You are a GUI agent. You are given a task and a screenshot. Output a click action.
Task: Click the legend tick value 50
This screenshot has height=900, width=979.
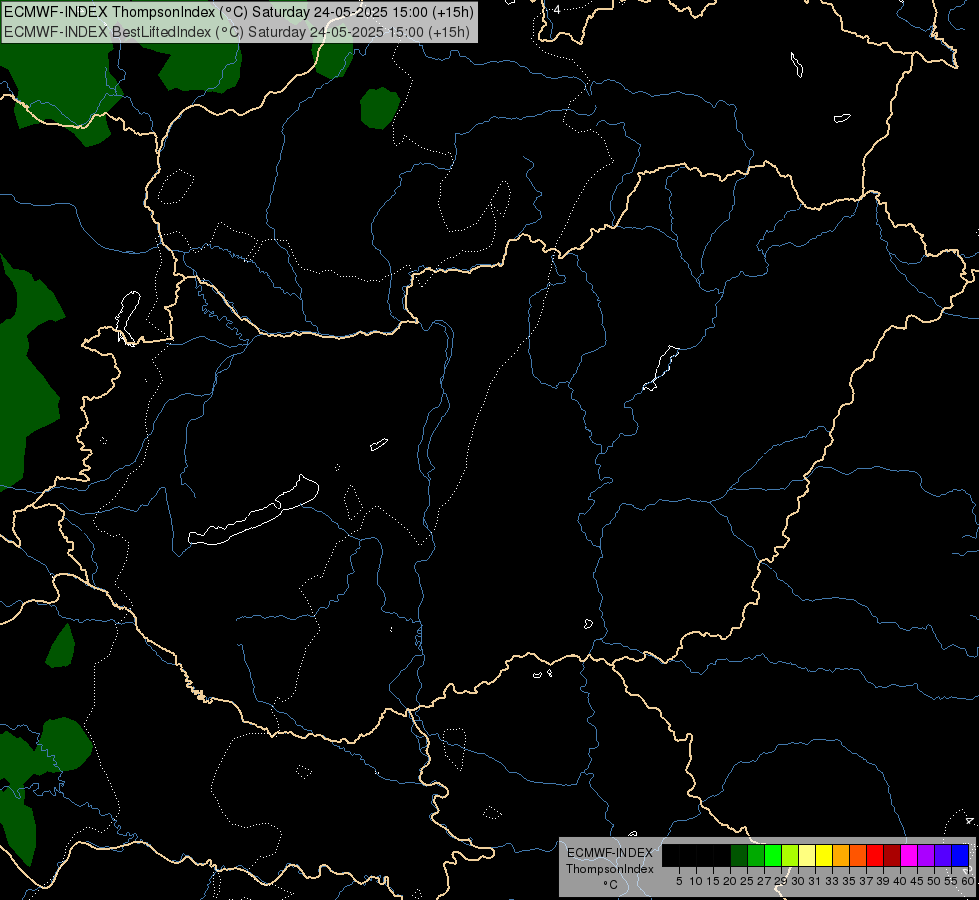[x=934, y=881]
